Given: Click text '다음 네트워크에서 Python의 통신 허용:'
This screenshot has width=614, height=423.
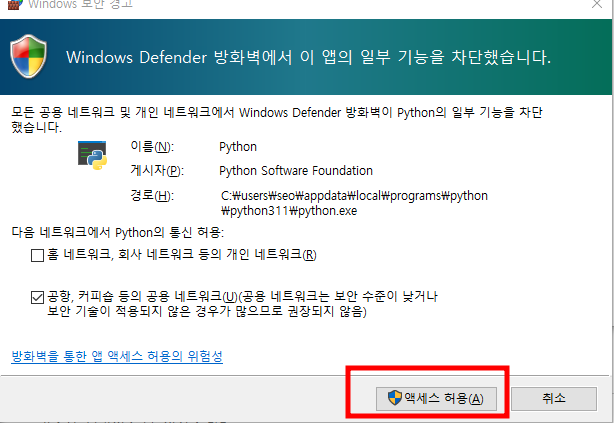Looking at the screenshot, I should (117, 232).
